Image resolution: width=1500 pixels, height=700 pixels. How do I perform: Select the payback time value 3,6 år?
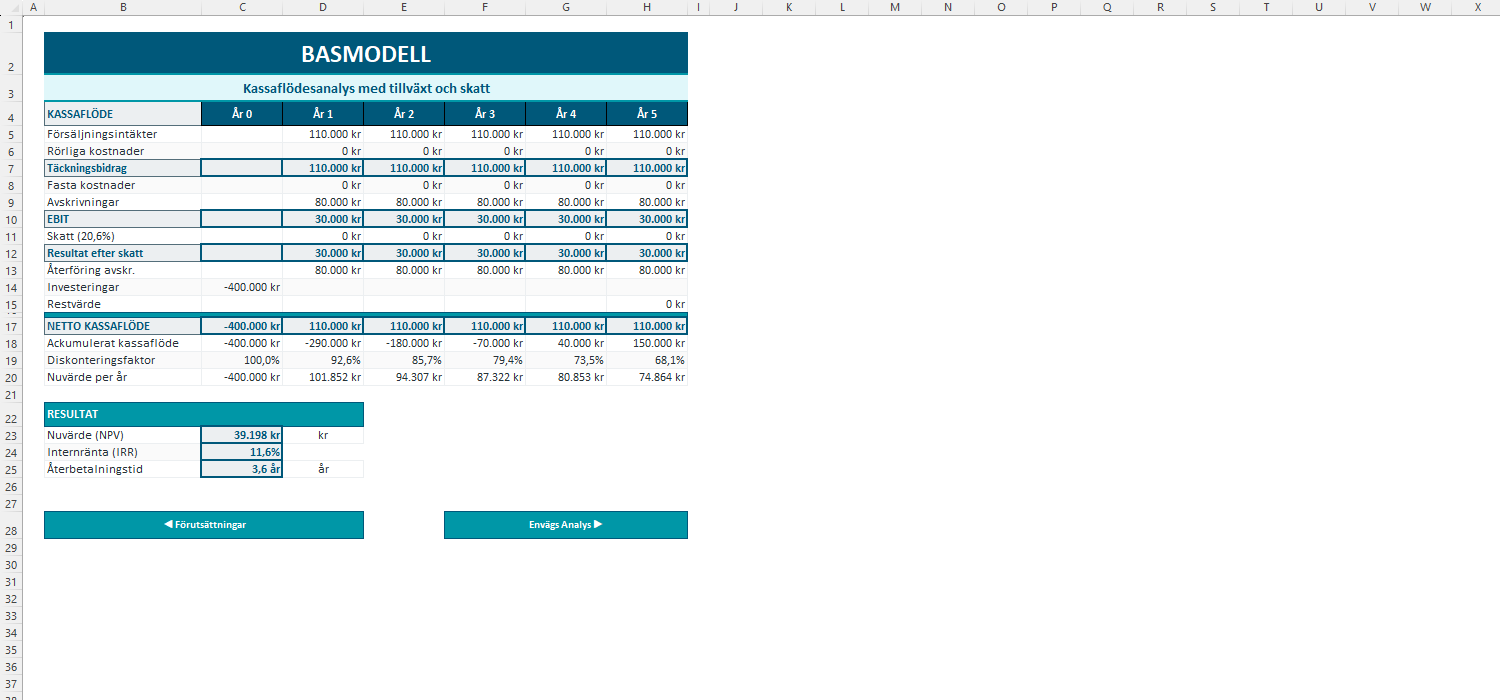(242, 469)
